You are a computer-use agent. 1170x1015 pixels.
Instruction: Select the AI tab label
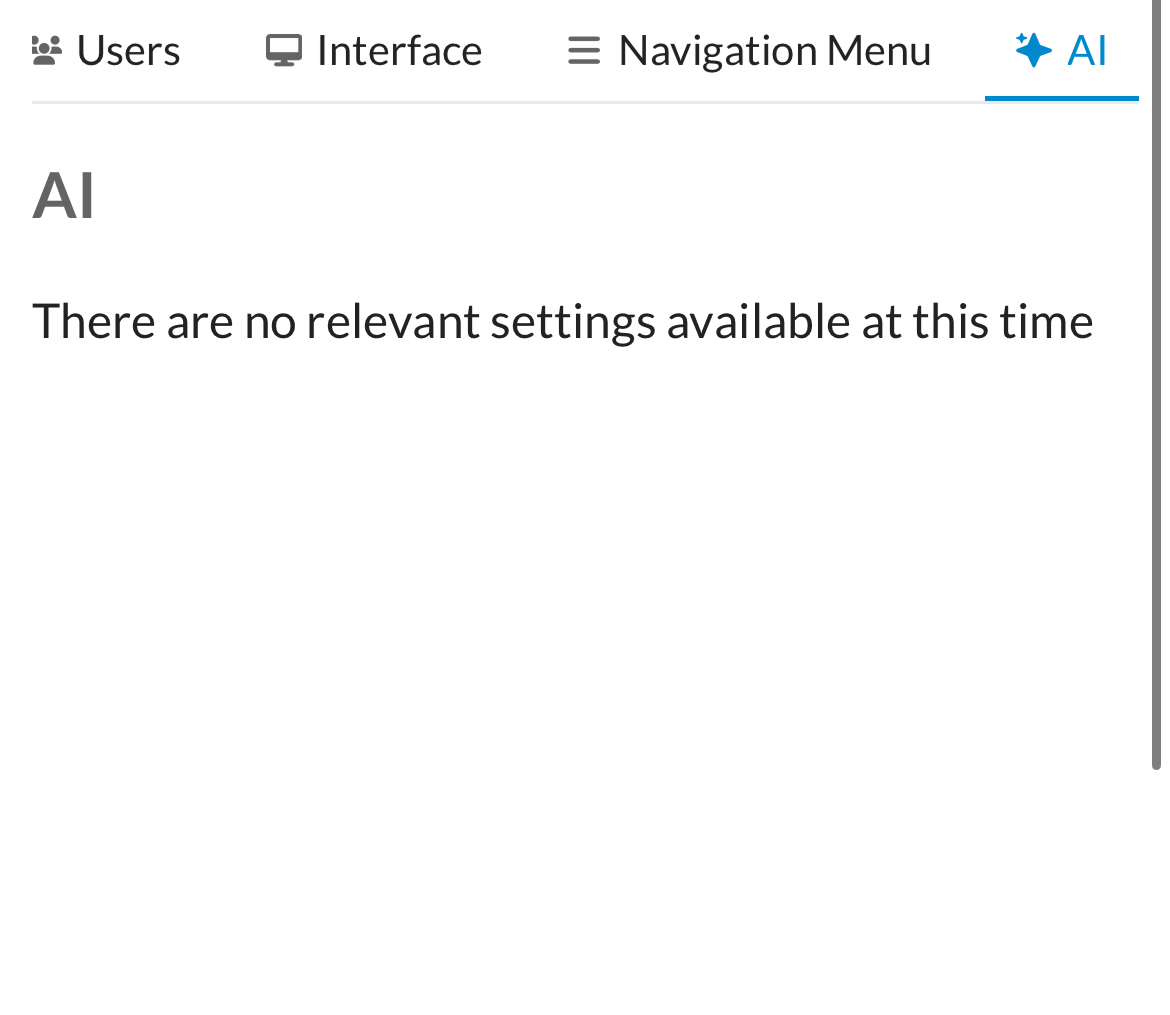coord(1086,50)
